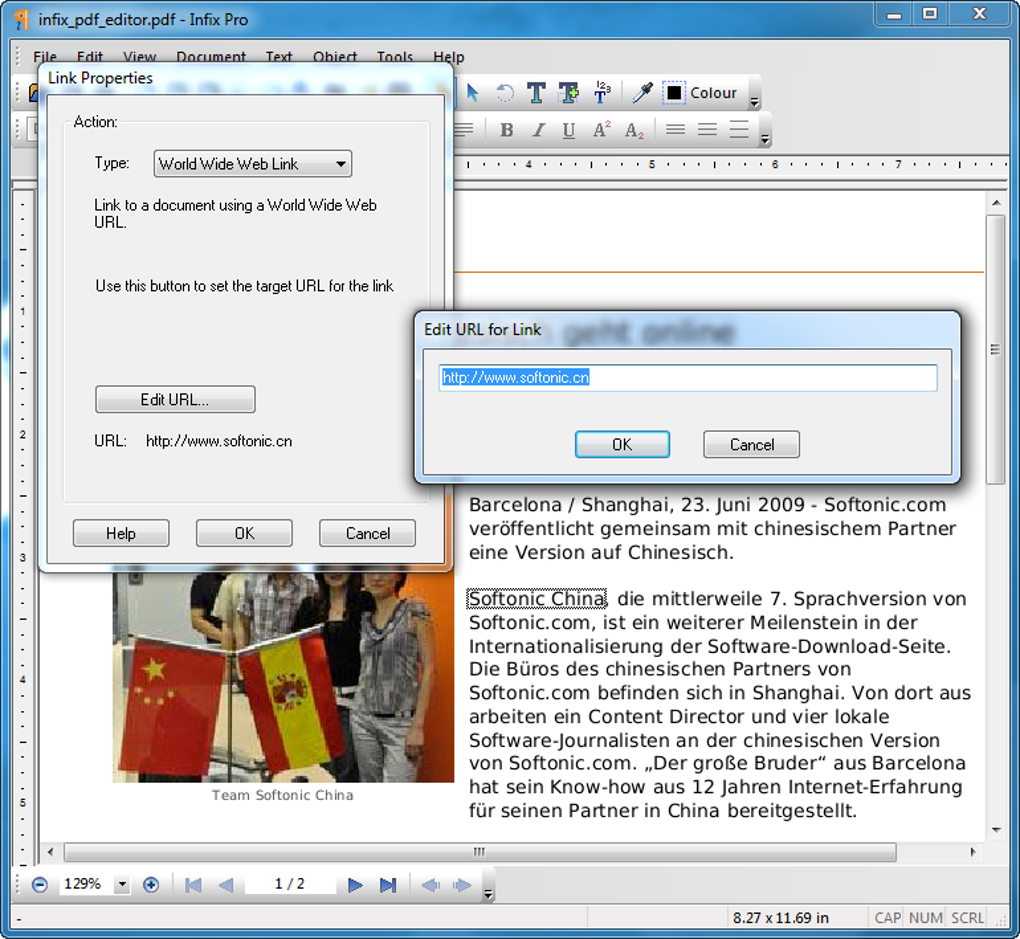Image resolution: width=1020 pixels, height=939 pixels.
Task: Jump to the last page
Action: (x=388, y=885)
